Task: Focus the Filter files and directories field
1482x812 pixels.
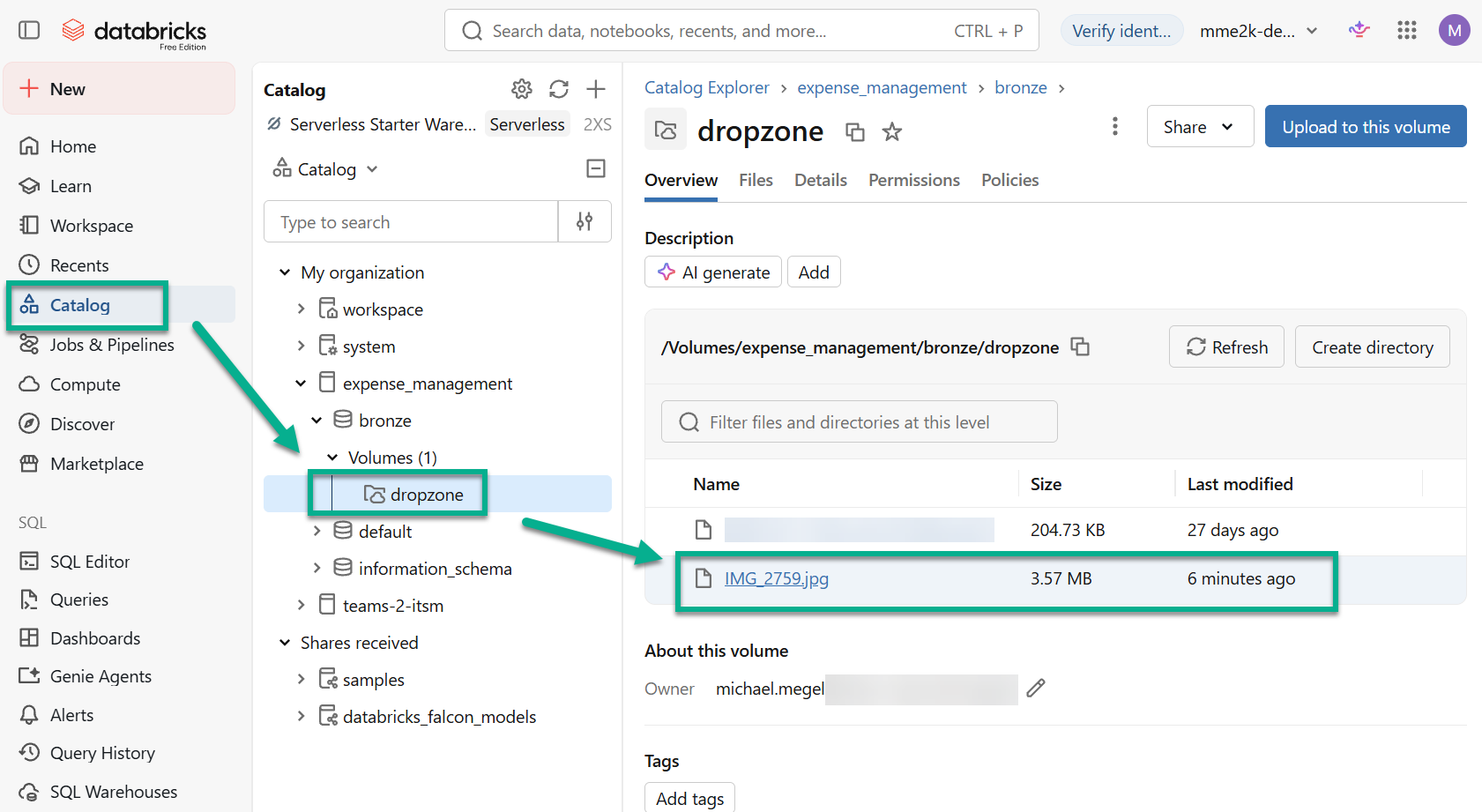Action: coord(860,421)
